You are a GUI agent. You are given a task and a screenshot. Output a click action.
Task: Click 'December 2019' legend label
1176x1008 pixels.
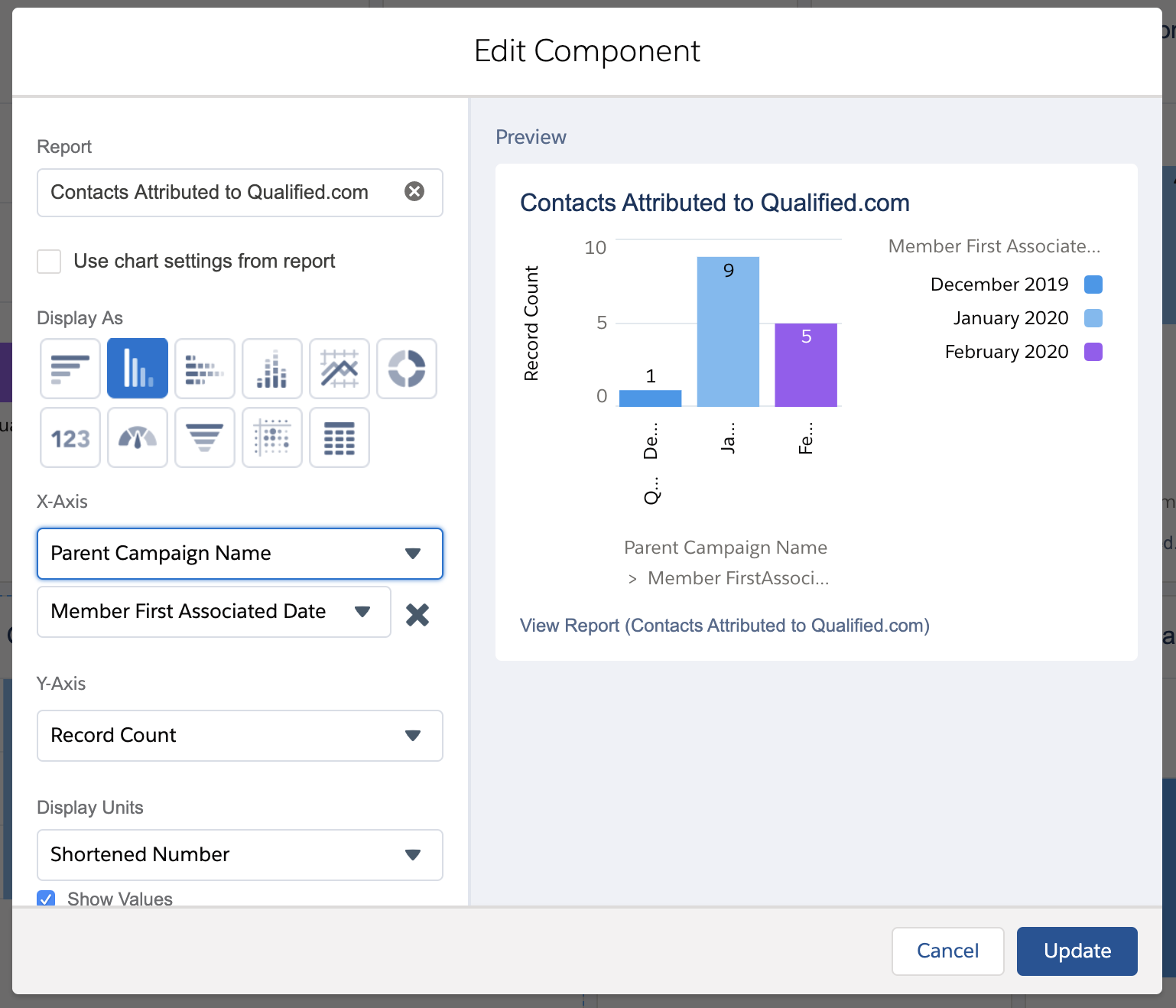[x=999, y=285]
